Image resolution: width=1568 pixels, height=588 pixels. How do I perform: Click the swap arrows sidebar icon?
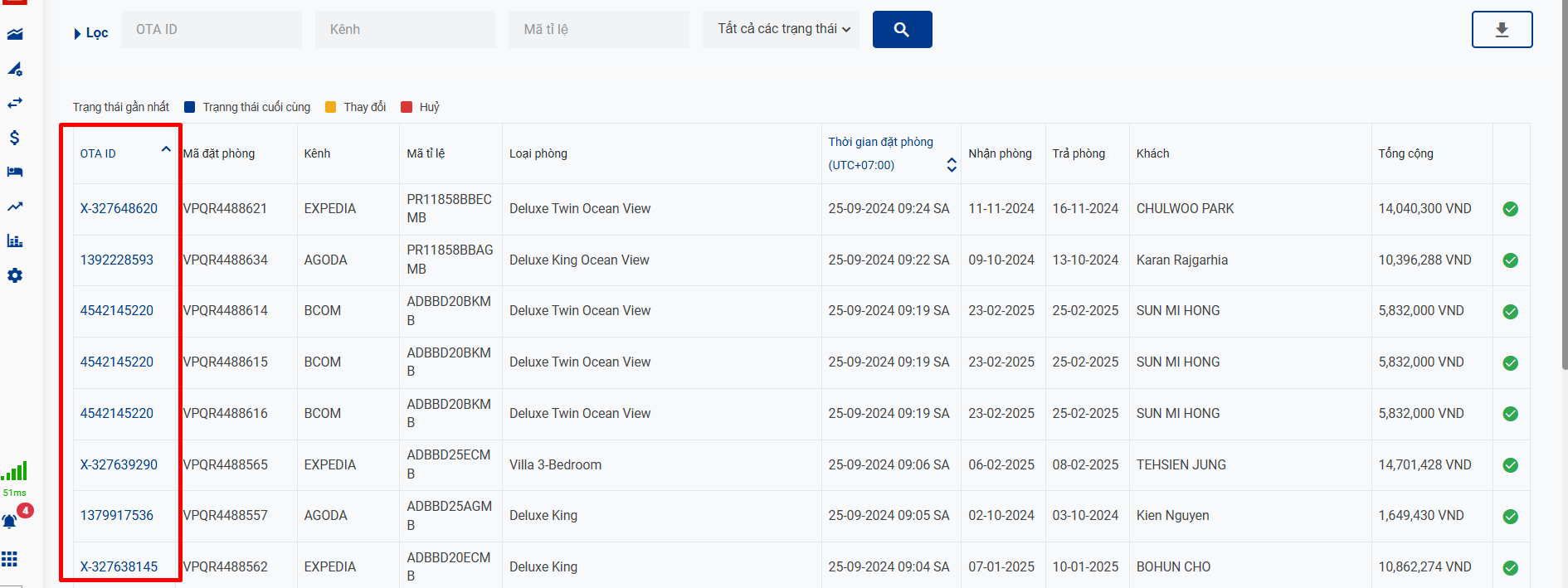(x=15, y=103)
